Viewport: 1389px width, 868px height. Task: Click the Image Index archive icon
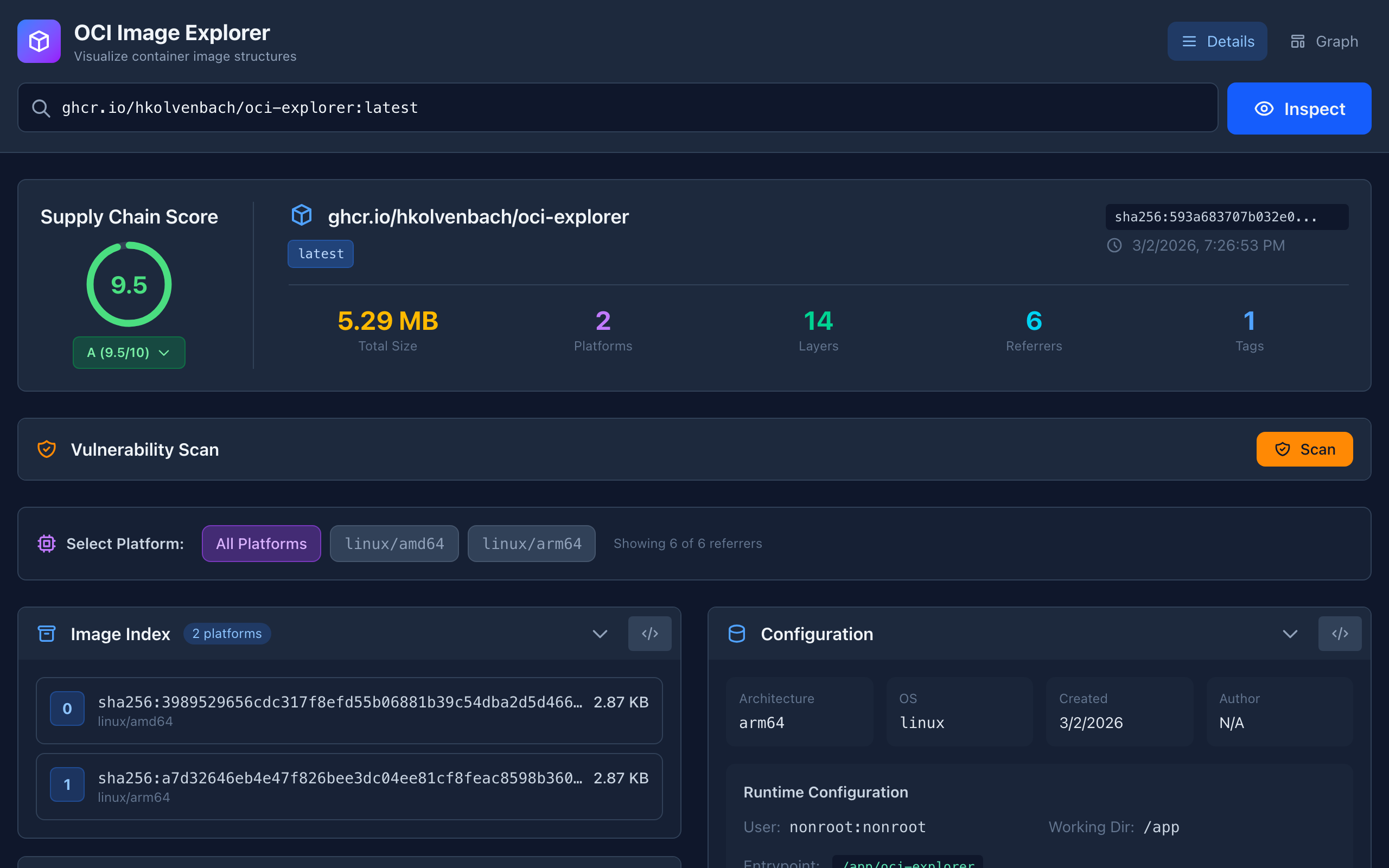coord(47,634)
